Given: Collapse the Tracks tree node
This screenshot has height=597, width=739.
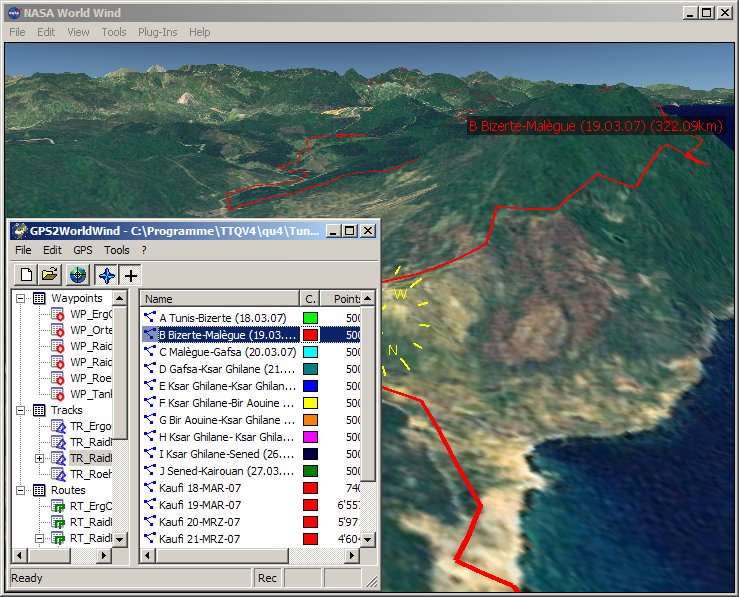Looking at the screenshot, I should 20,410.
